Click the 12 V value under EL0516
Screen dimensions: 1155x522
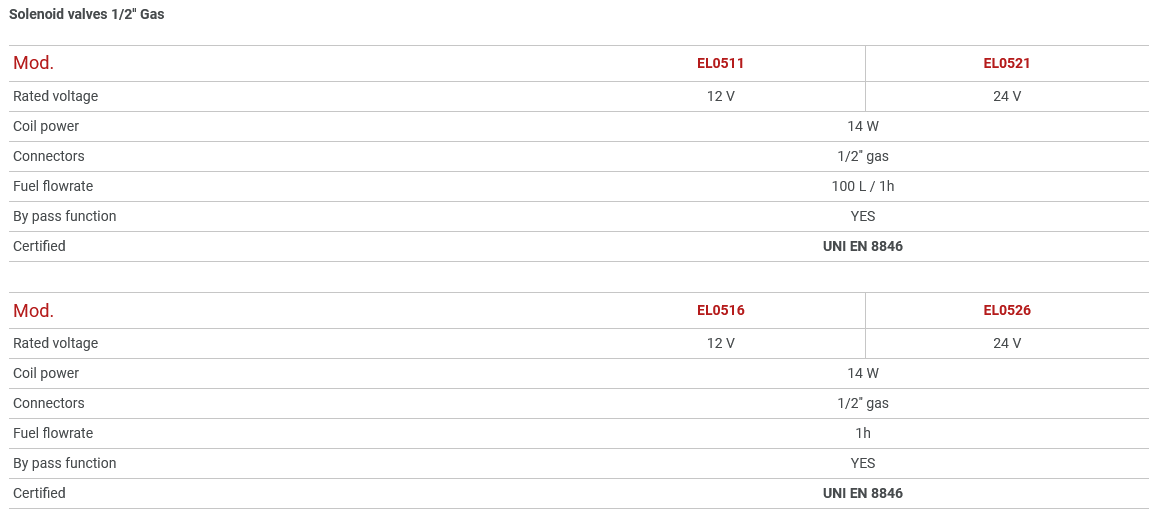click(x=720, y=343)
